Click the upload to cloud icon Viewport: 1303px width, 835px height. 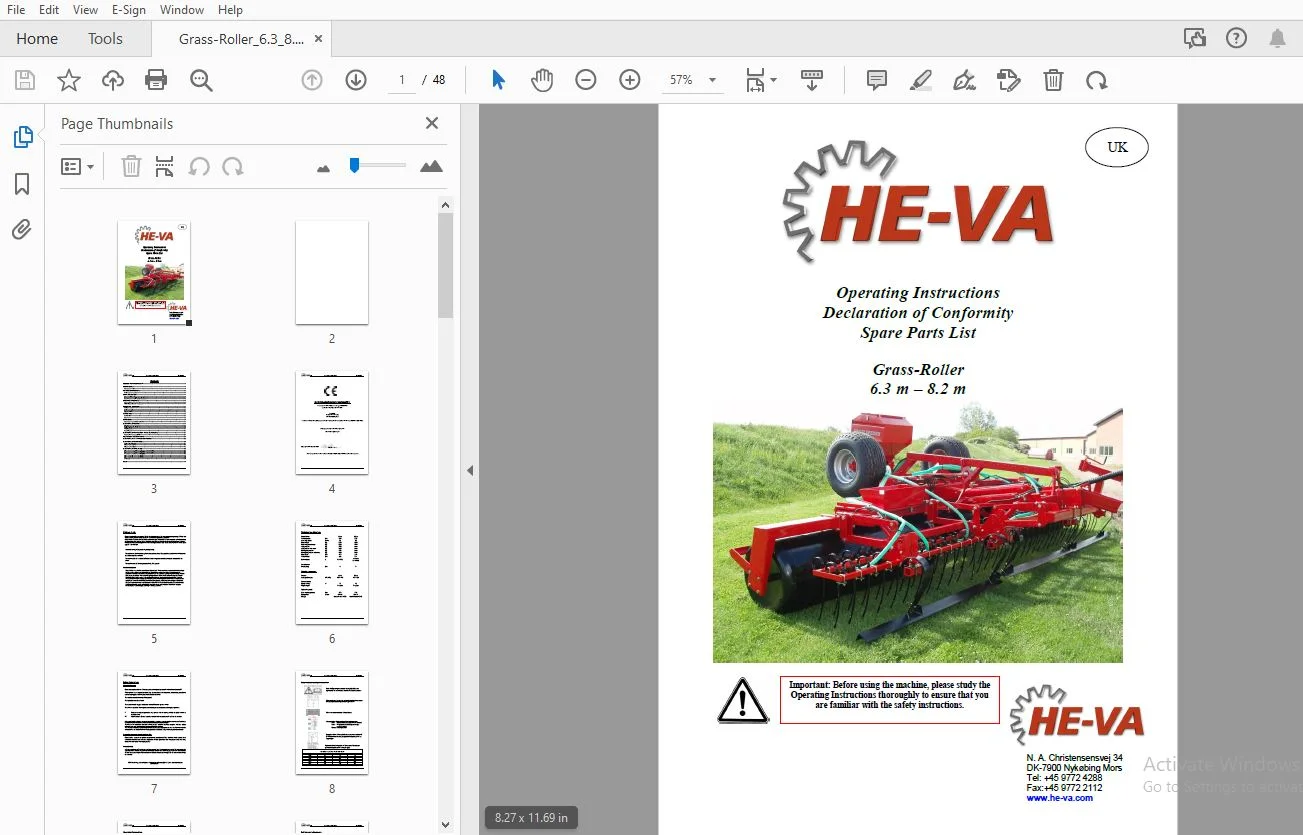coord(113,80)
